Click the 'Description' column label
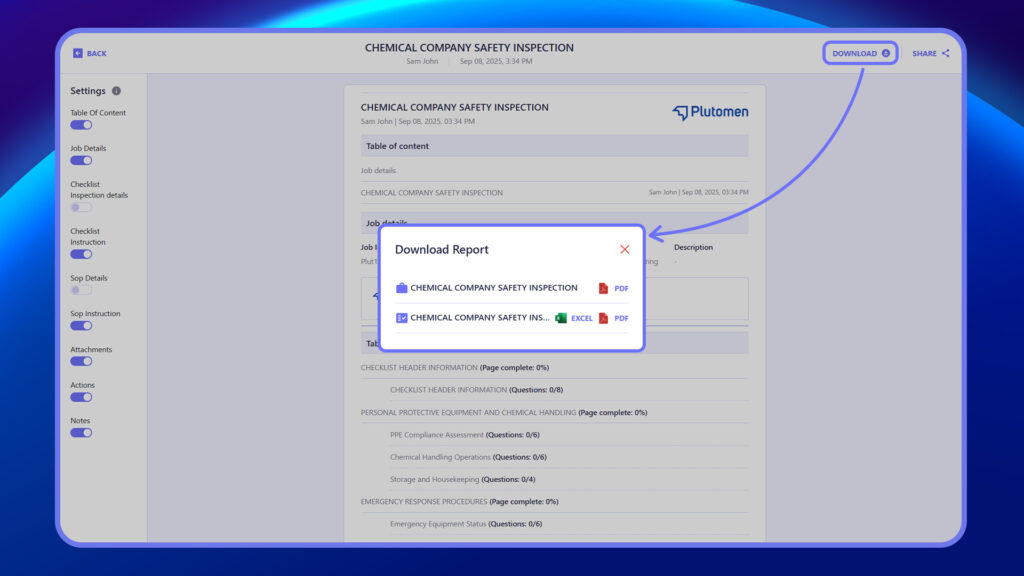The width and height of the screenshot is (1024, 576). coord(693,248)
